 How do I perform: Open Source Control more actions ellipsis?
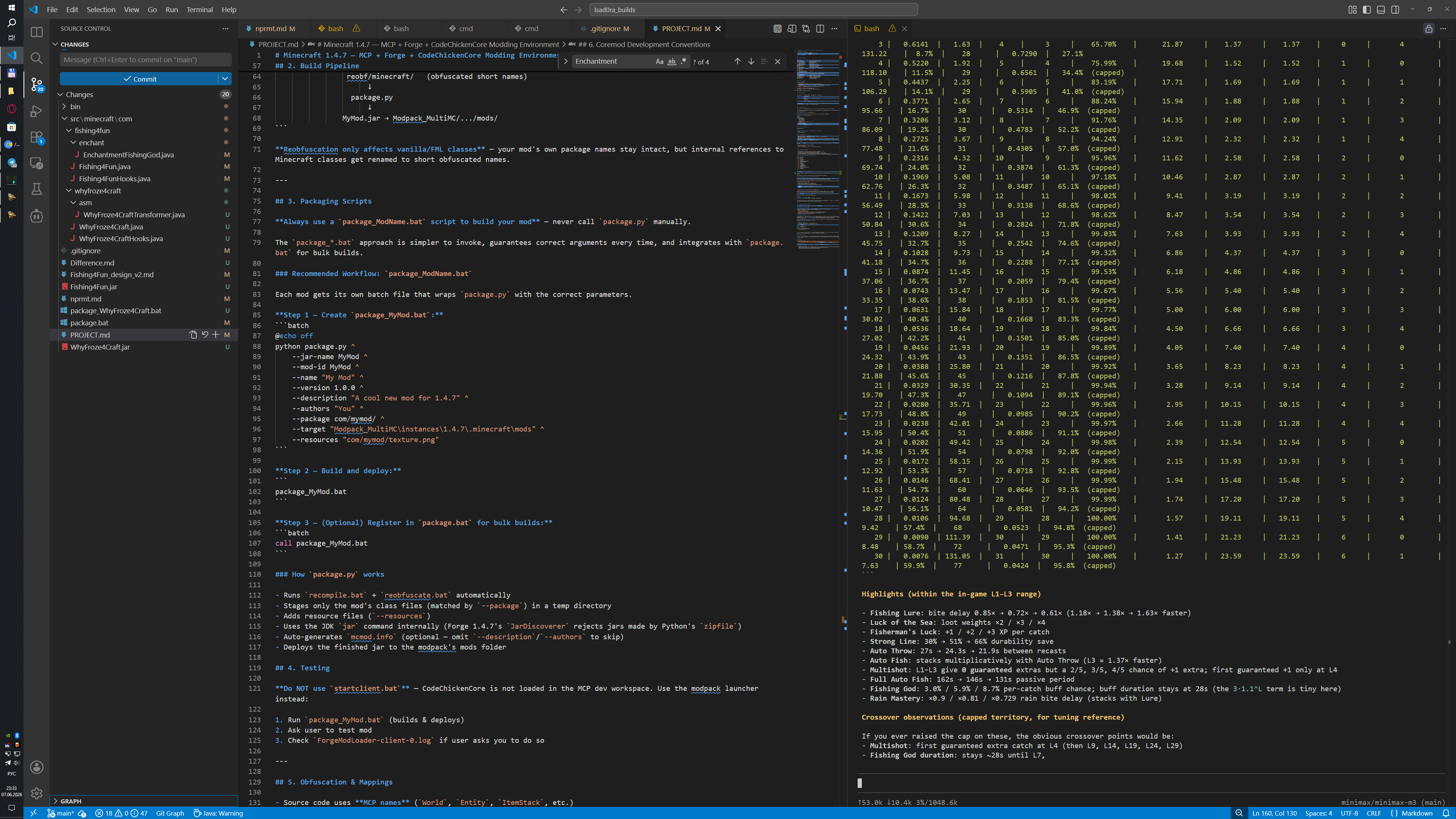(x=226, y=28)
